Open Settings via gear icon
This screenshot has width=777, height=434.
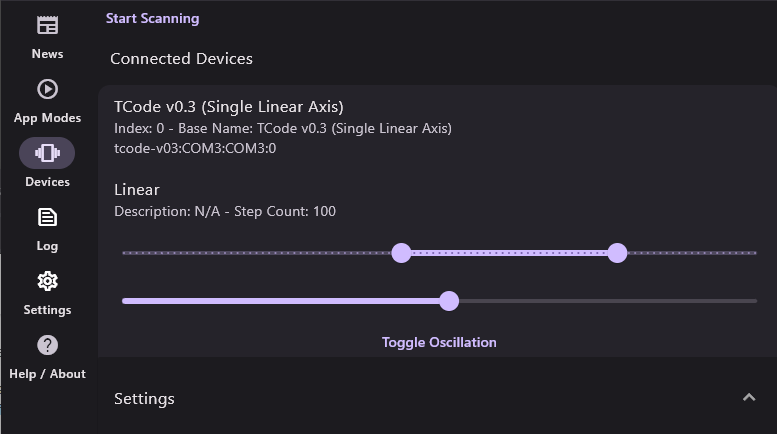click(47, 281)
